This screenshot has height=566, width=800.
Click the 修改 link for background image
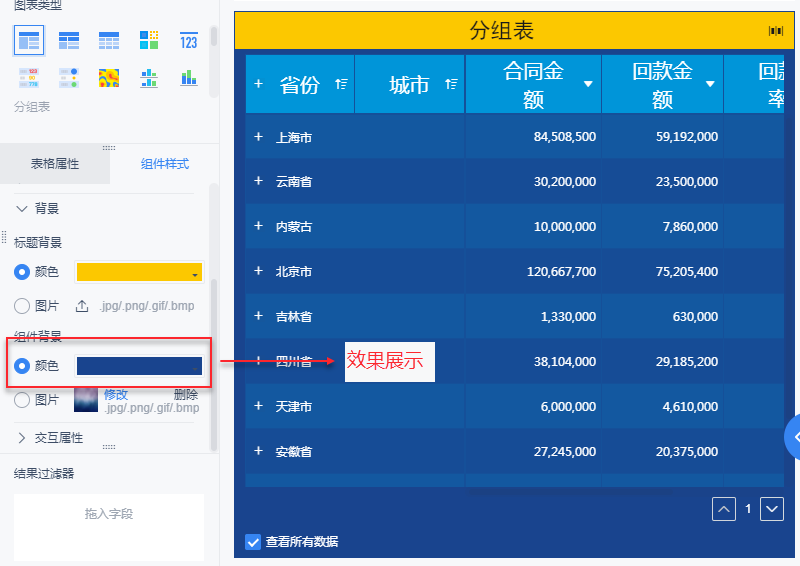click(116, 395)
